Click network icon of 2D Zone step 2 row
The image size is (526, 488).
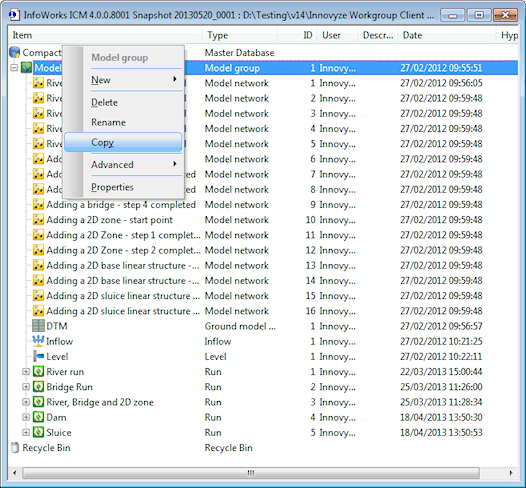[38, 250]
